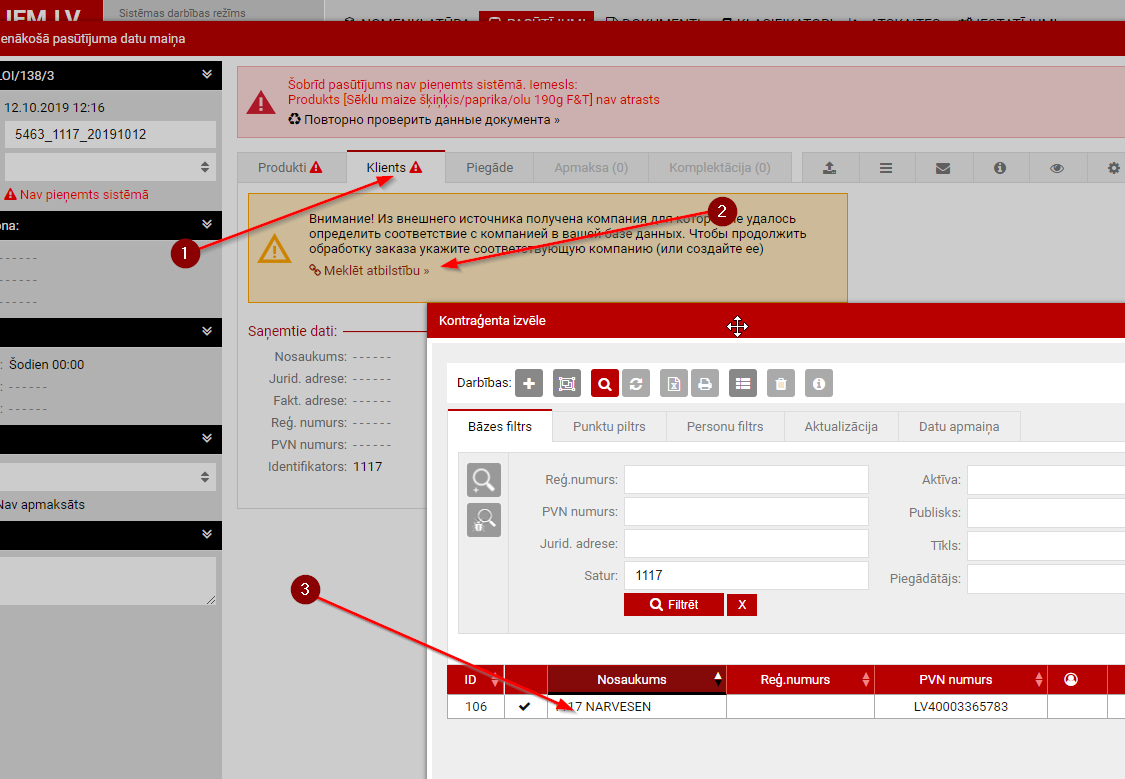Screen dimensions: 1125x779
Task: Switch to the Punktu piltrs tab
Action: pos(609,426)
